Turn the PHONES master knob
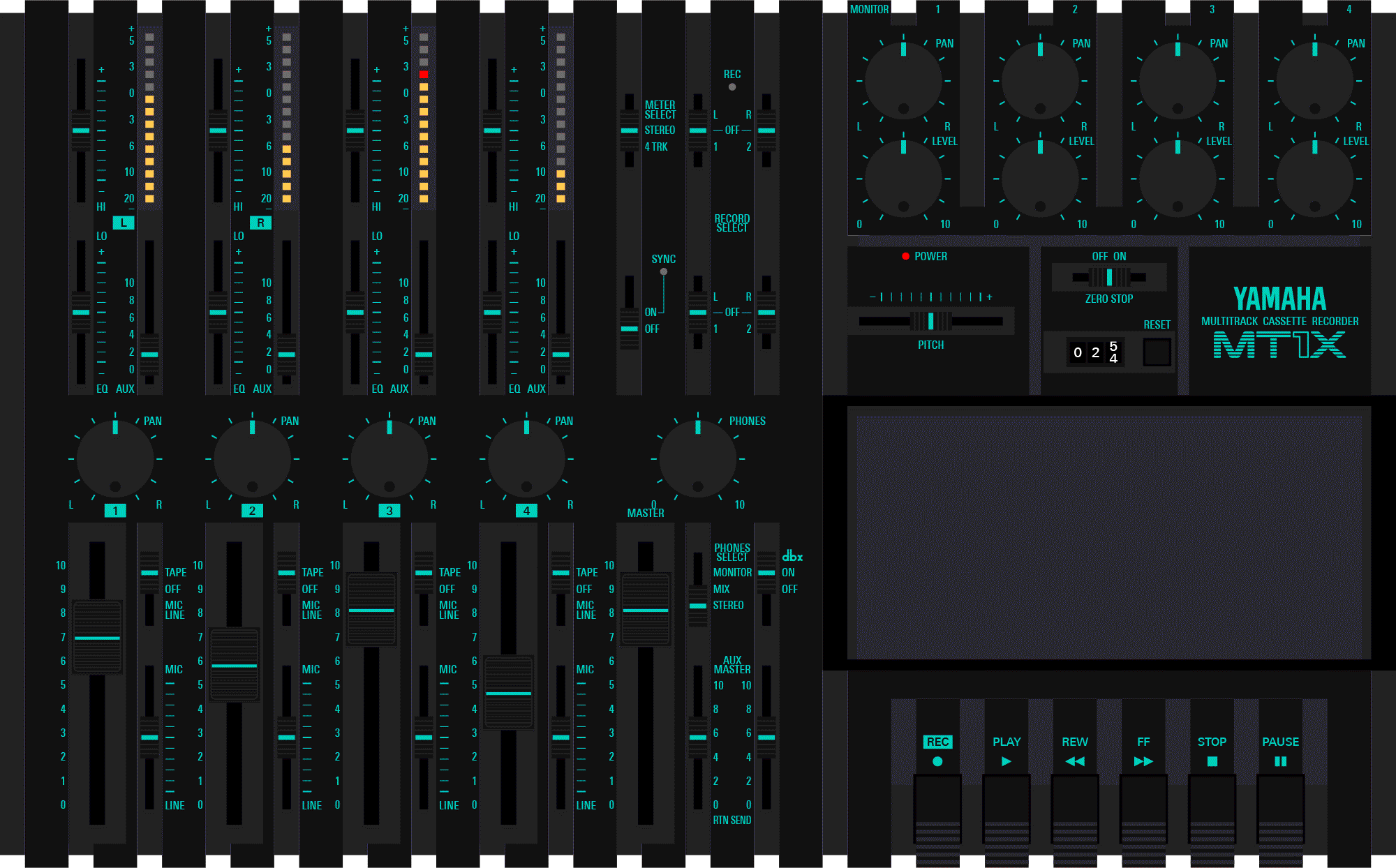Screen dimensions: 1396x868 pyautogui.click(x=699, y=459)
